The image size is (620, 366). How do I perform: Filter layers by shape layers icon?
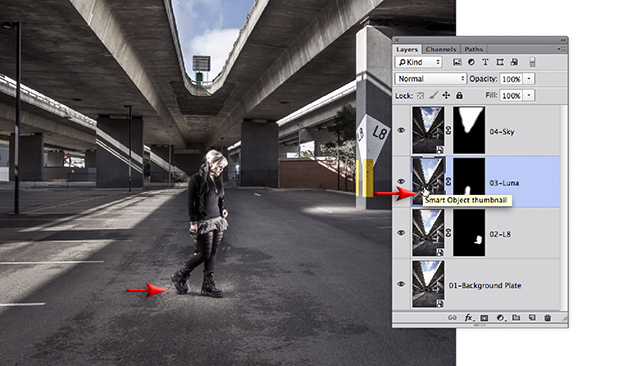(x=500, y=62)
